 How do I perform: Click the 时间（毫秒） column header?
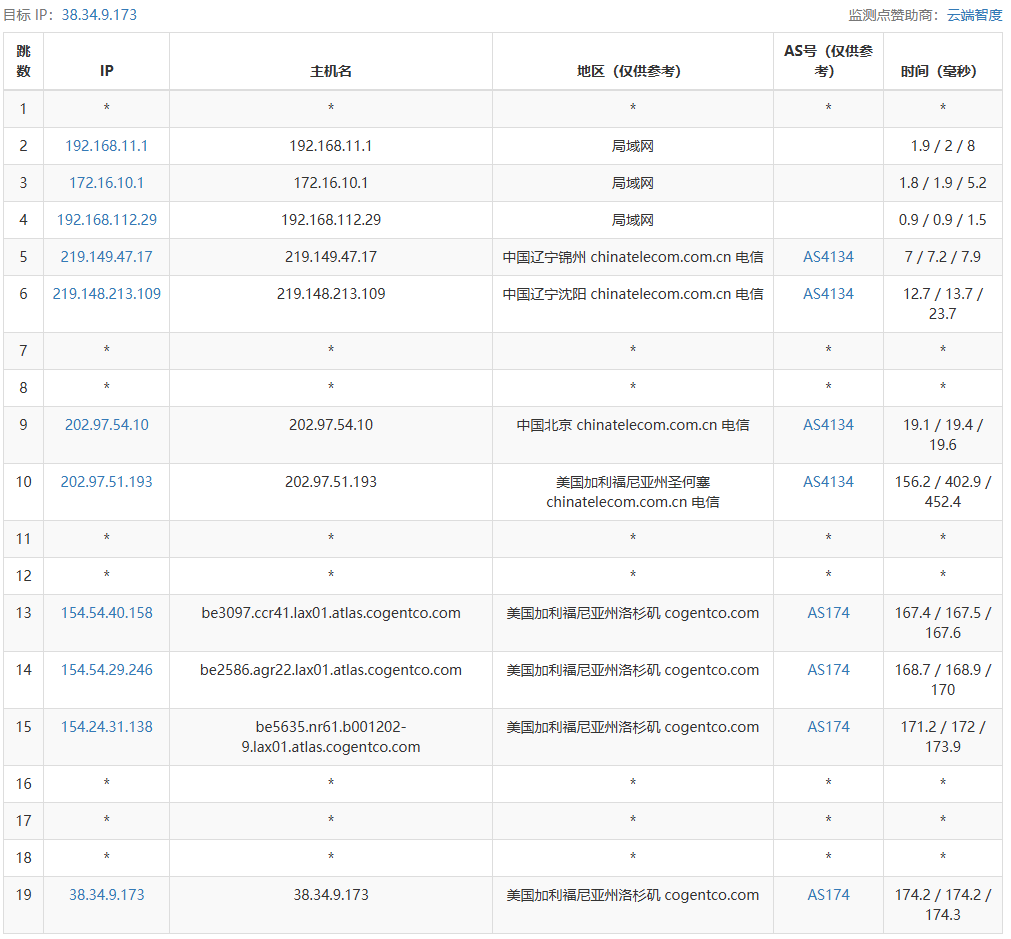pyautogui.click(x=942, y=71)
